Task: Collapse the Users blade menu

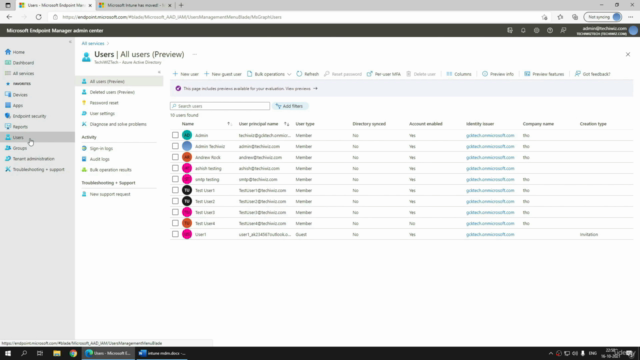Action: [159, 72]
